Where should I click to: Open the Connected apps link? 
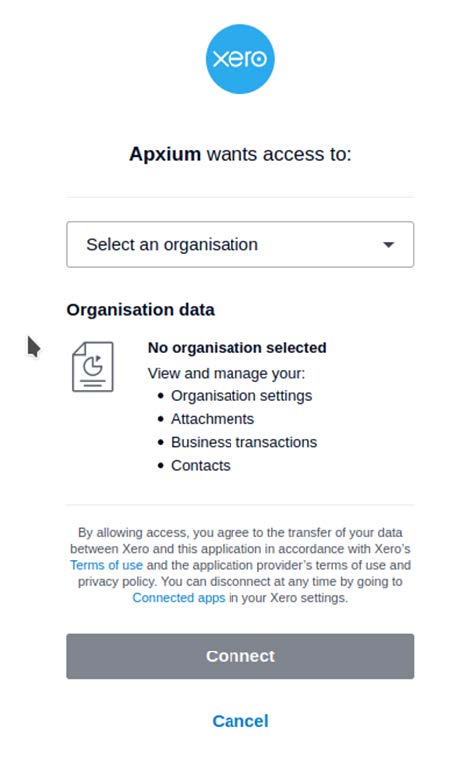179,598
